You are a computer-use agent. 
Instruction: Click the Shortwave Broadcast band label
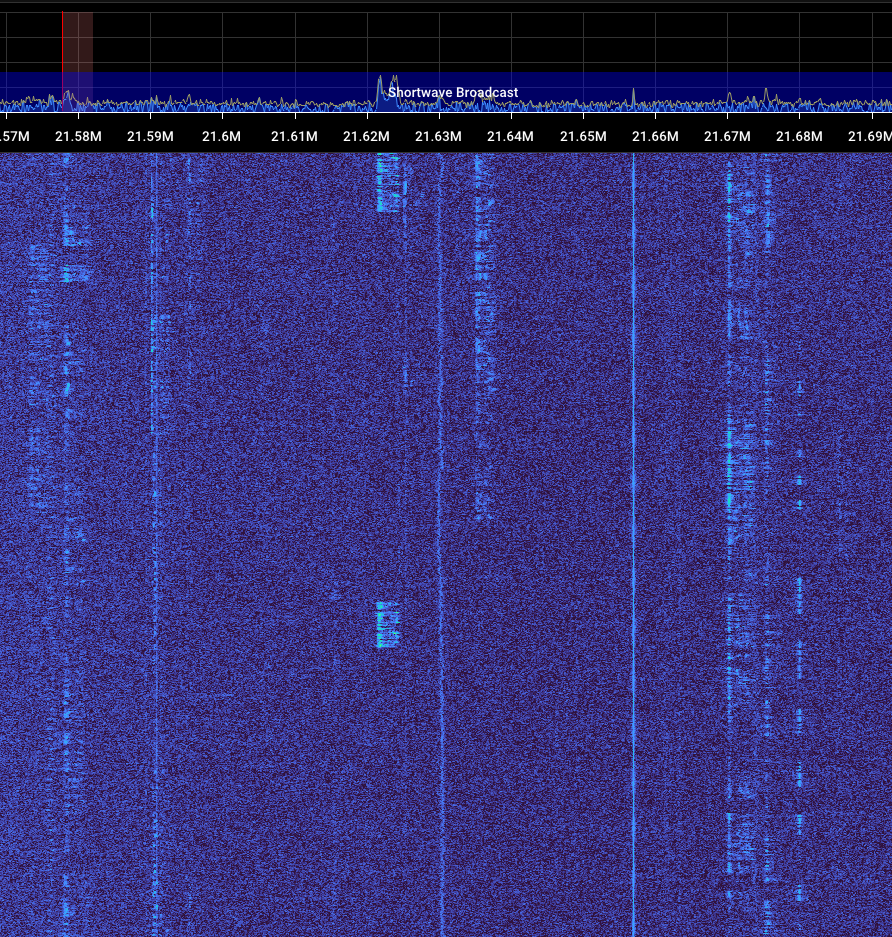453,93
